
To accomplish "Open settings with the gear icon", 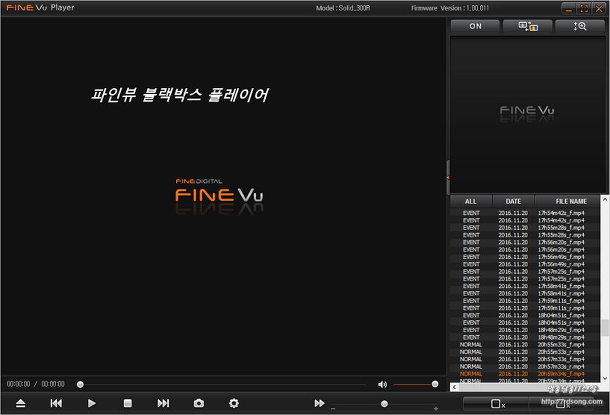I will click(234, 403).
